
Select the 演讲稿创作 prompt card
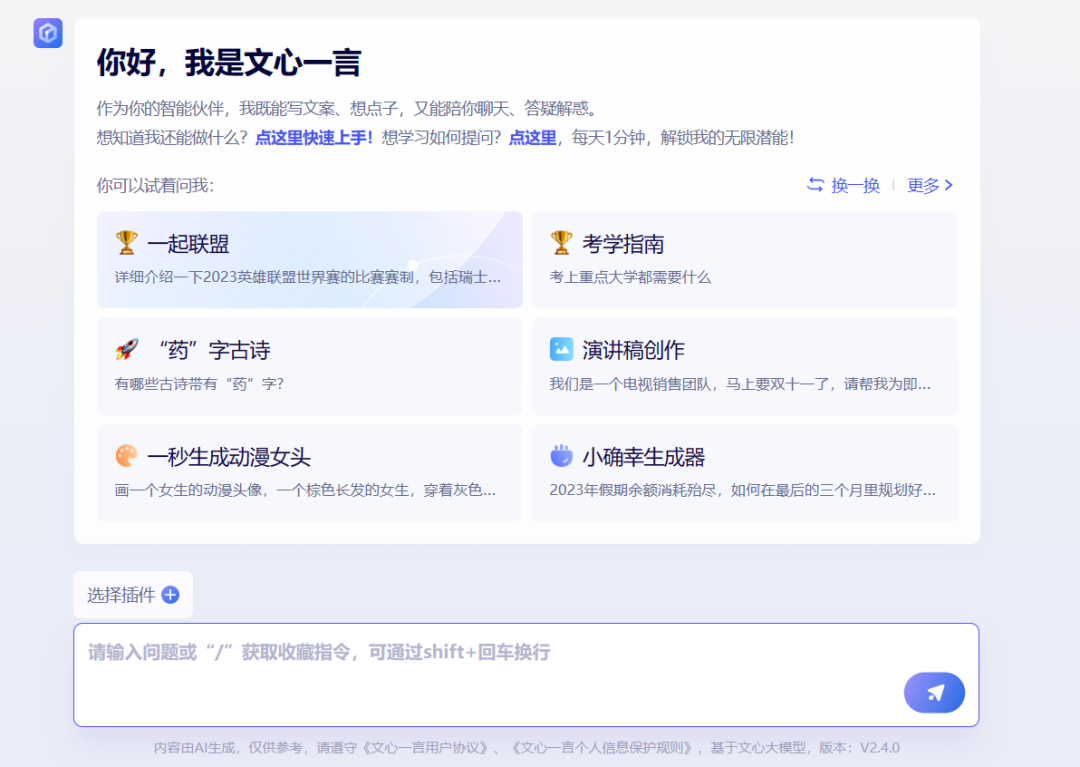click(x=745, y=366)
